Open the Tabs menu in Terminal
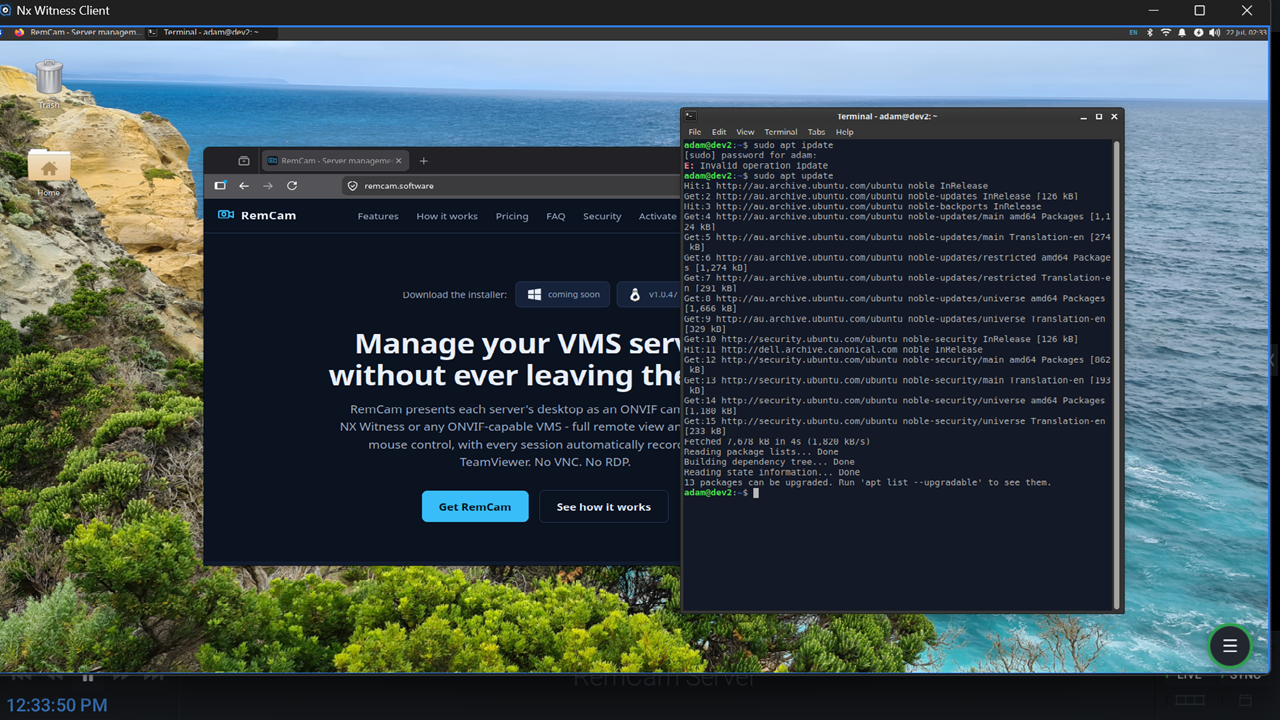The height and width of the screenshot is (720, 1280). (x=816, y=132)
